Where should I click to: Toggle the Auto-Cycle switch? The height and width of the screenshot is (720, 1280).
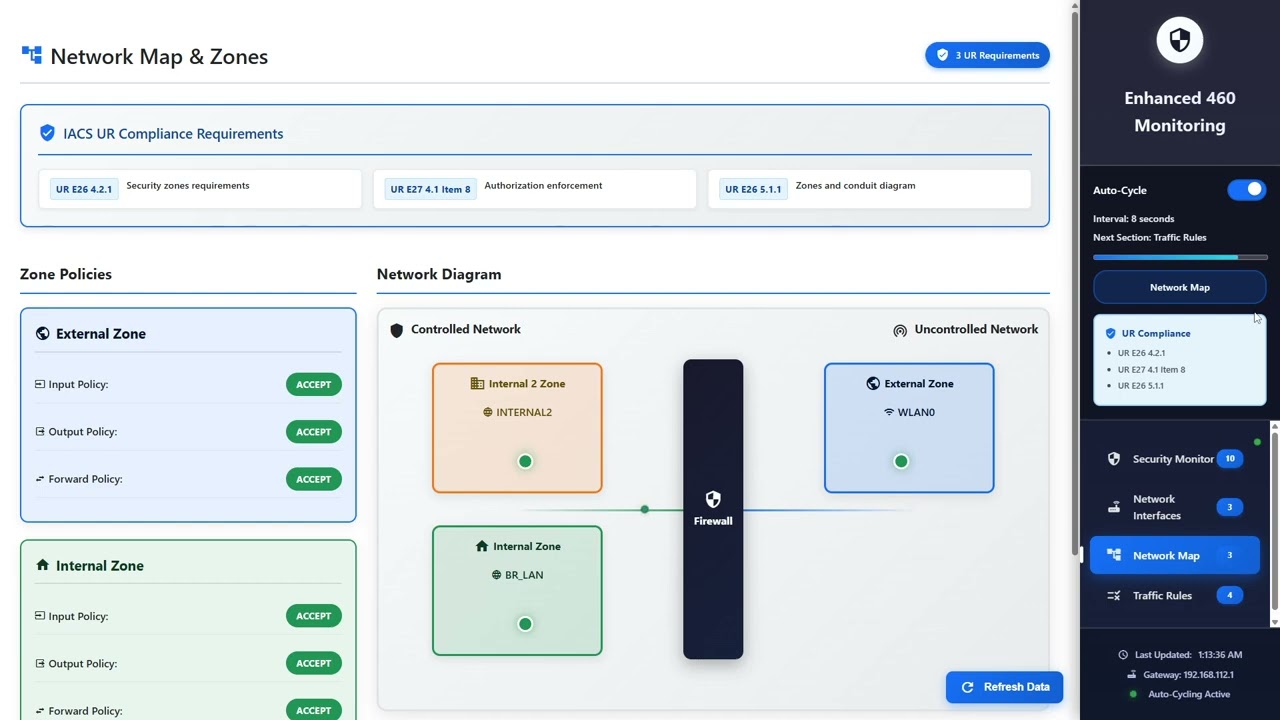[1247, 190]
